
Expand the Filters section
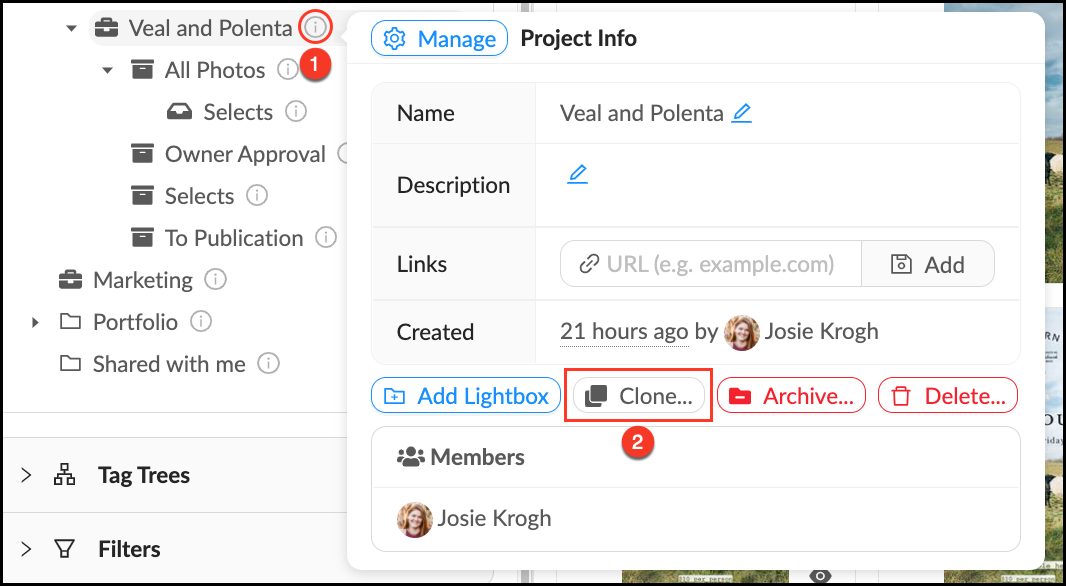[x=26, y=549]
